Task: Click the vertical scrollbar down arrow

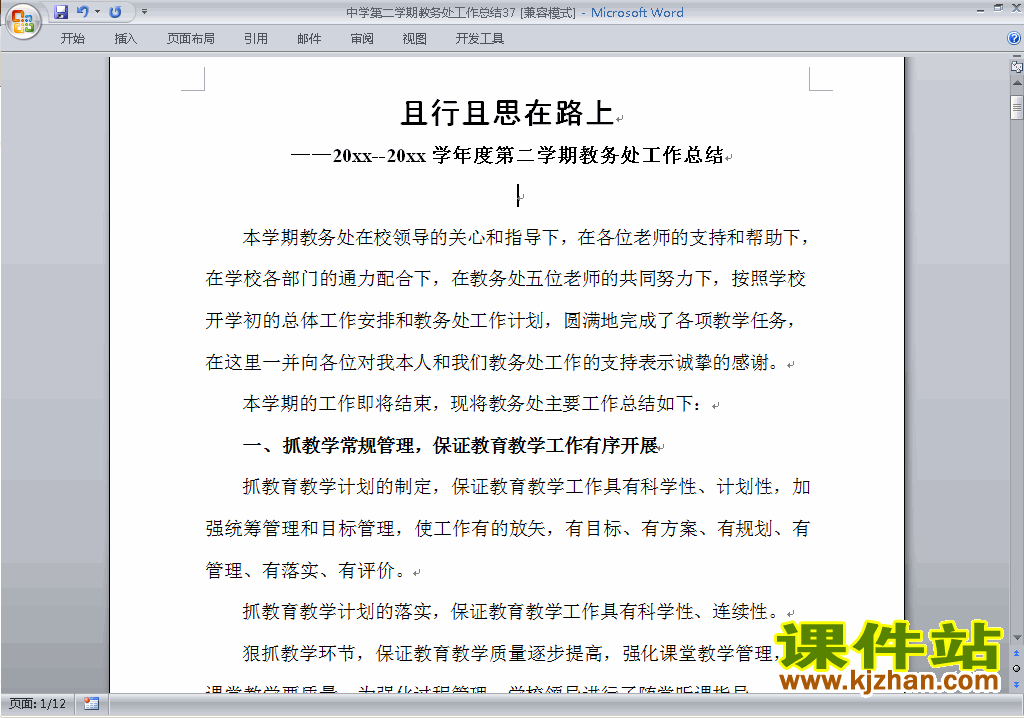Action: tap(1017, 638)
